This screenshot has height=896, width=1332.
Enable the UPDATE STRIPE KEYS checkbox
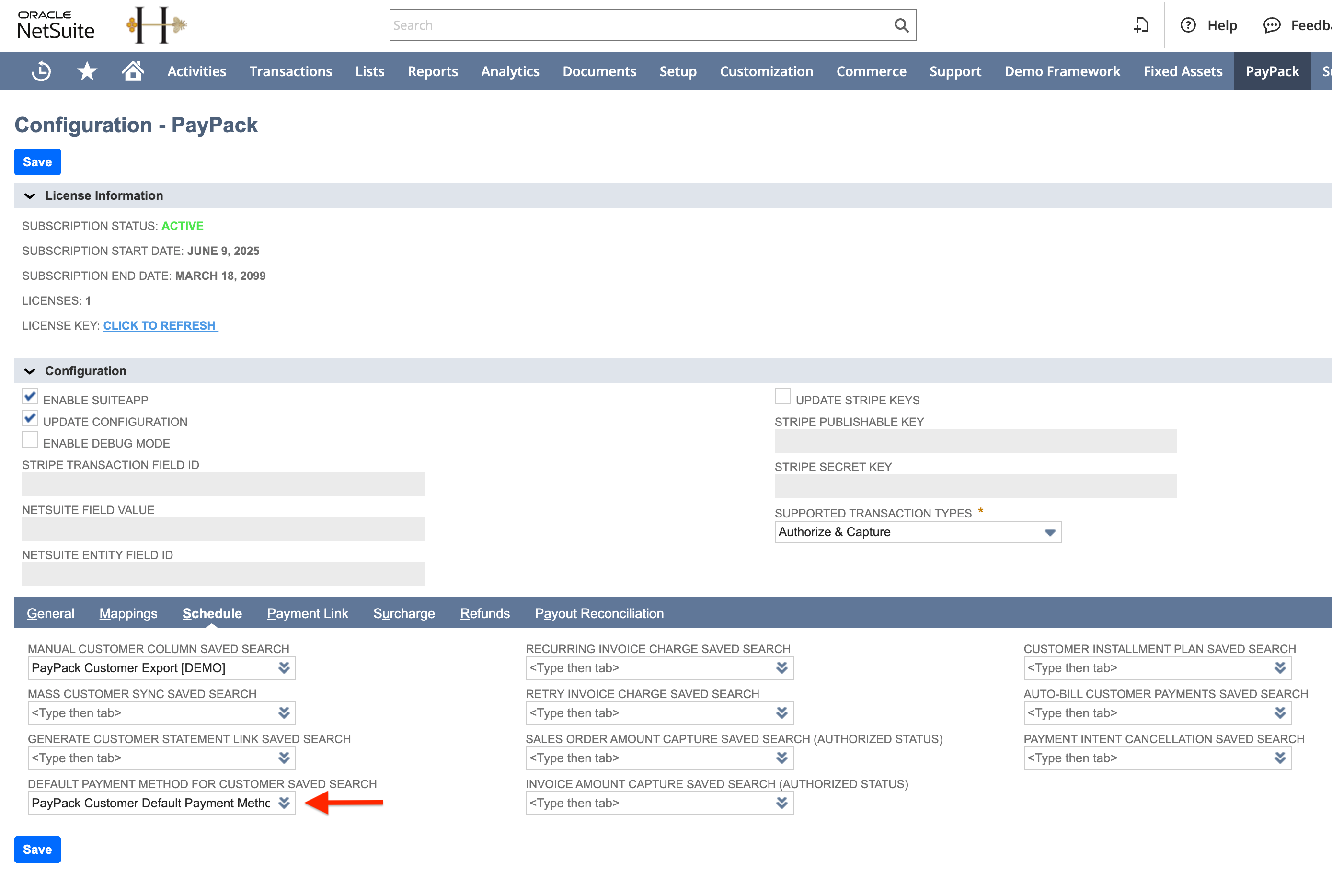(782, 397)
